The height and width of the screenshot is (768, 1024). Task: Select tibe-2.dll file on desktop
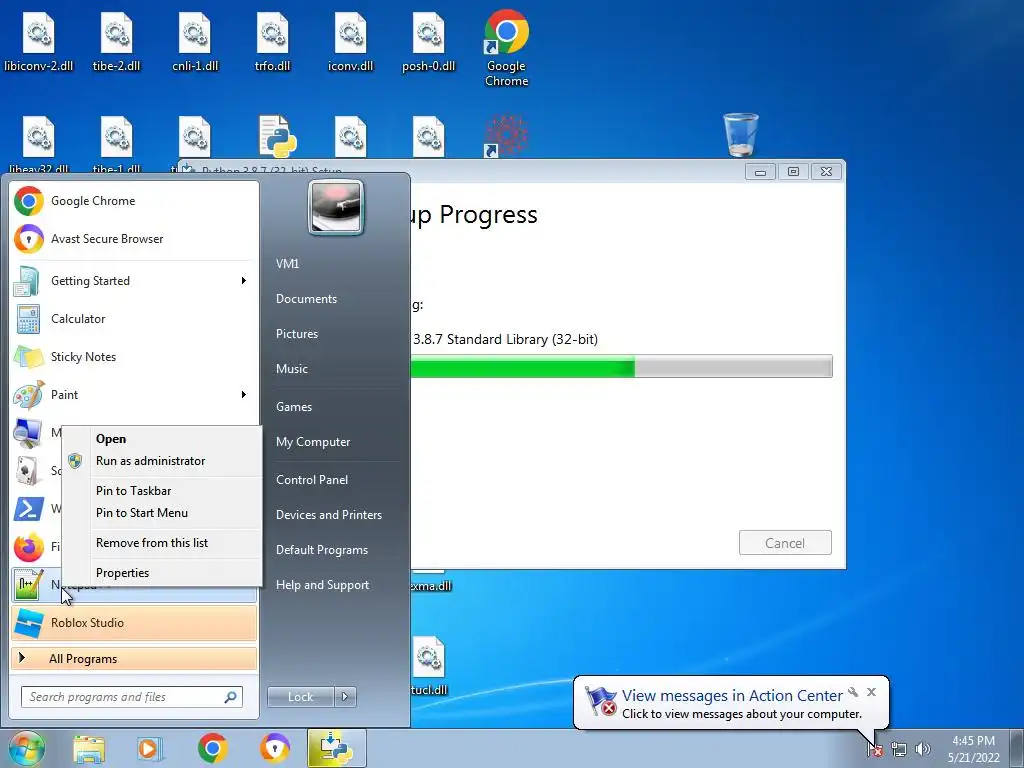(x=116, y=42)
